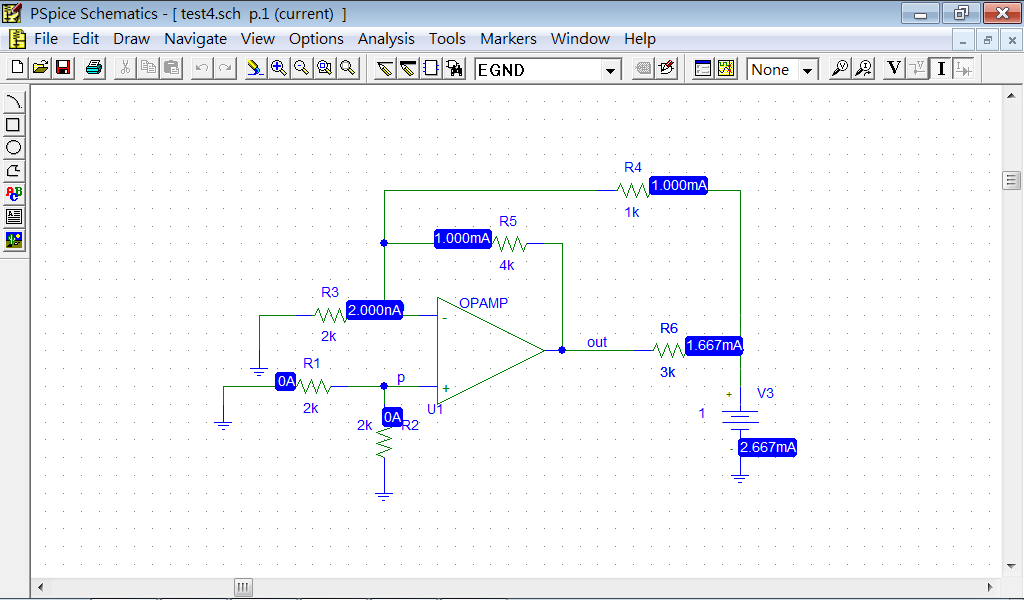
Task: Zoom in using the plus magnifier icon
Action: [278, 68]
